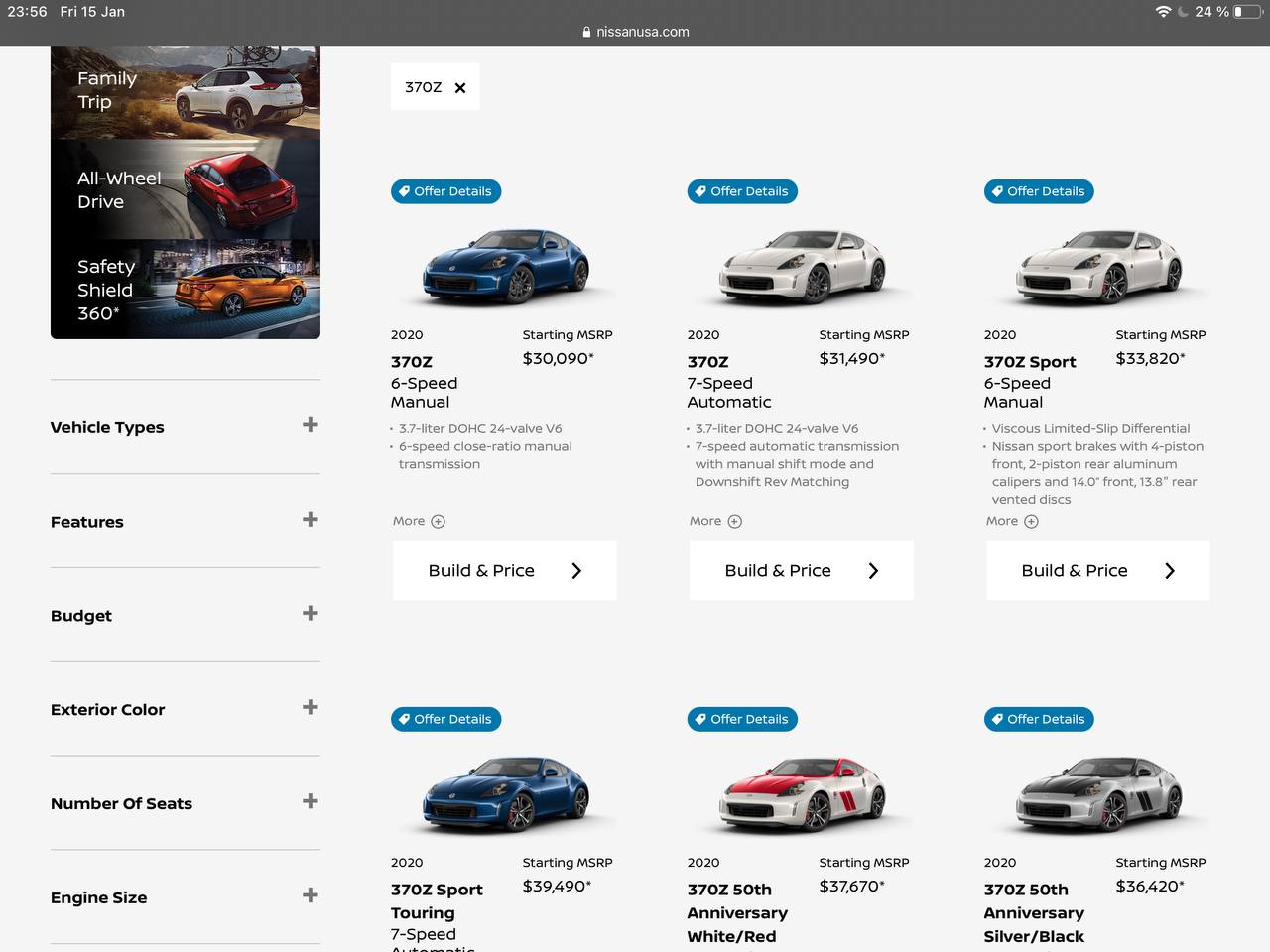Screen dimensions: 1270x952
Task: Expand the Exterior Color filter
Action: [x=185, y=709]
